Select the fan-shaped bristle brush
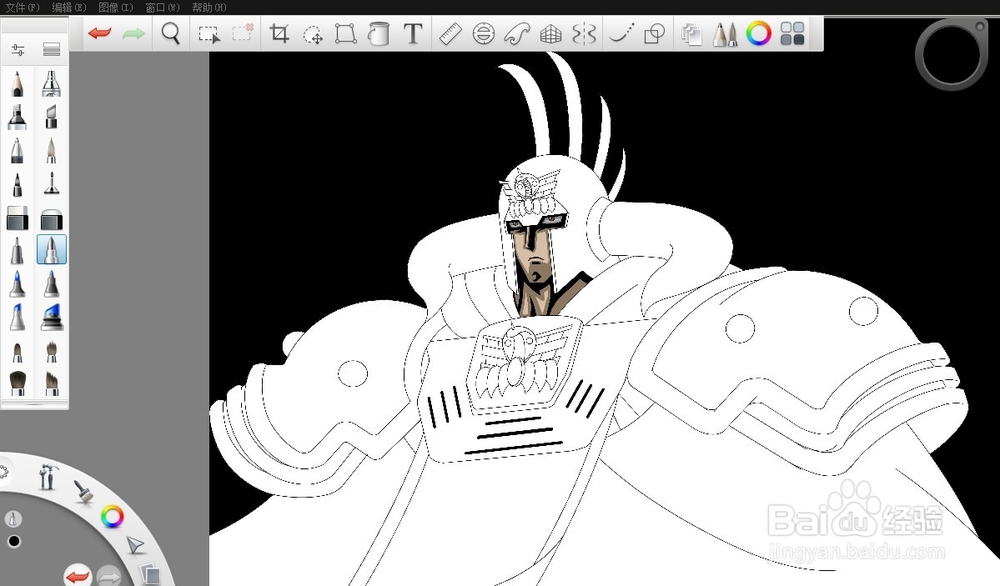Screen dimensions: 1000x586 51,351
